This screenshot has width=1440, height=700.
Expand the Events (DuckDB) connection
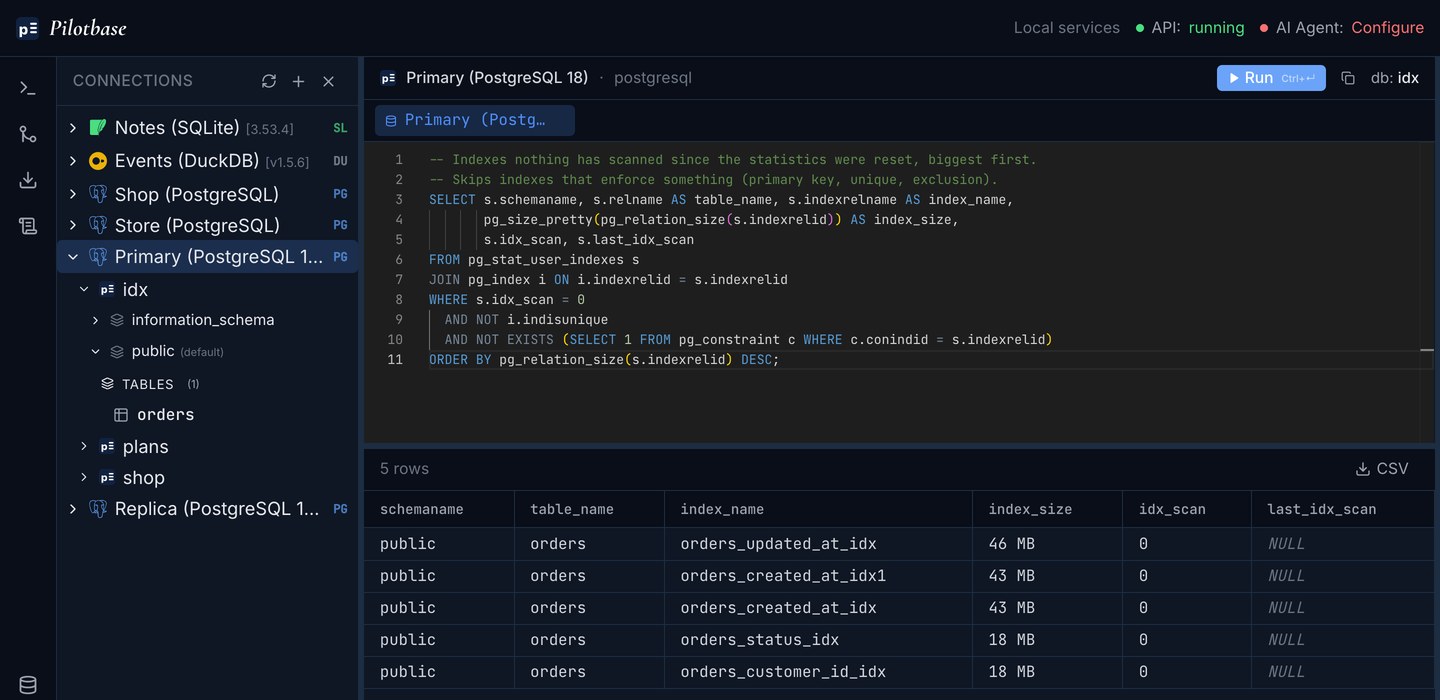pos(72,161)
